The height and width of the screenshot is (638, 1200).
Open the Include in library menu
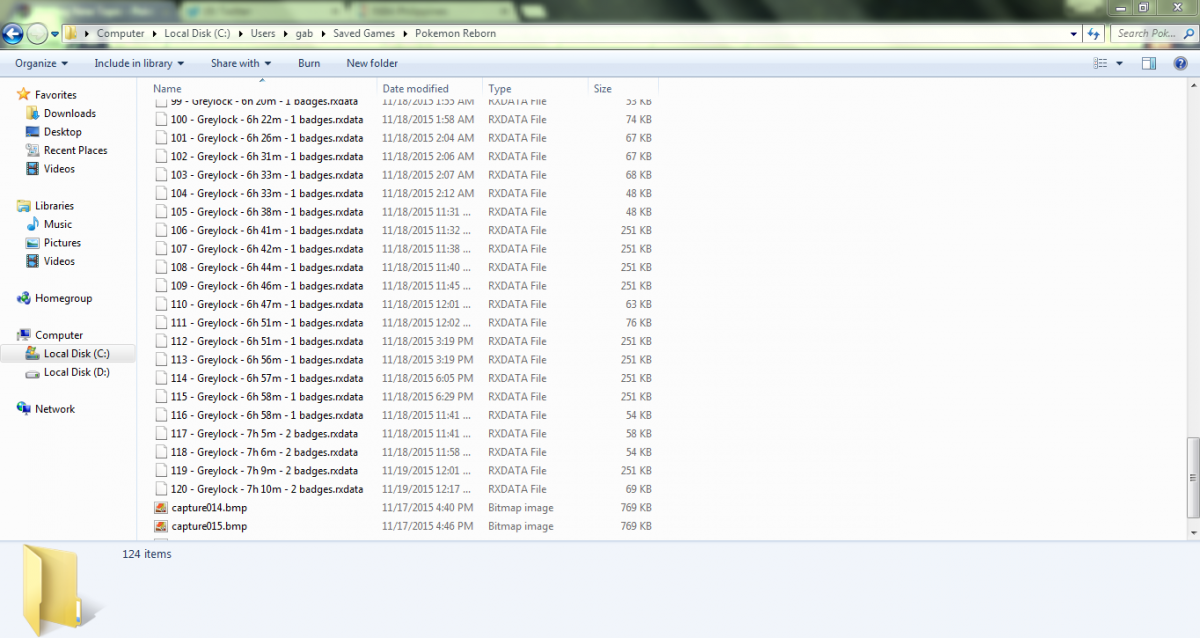[x=139, y=63]
